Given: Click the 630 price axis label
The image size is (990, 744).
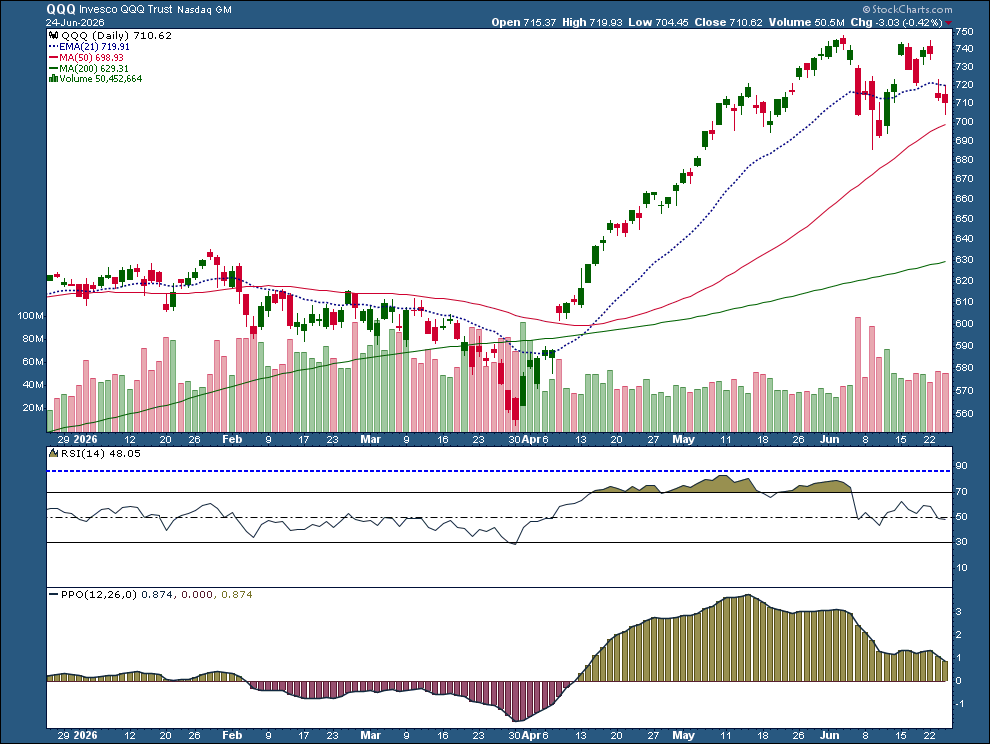Looking at the screenshot, I should coord(964,260).
